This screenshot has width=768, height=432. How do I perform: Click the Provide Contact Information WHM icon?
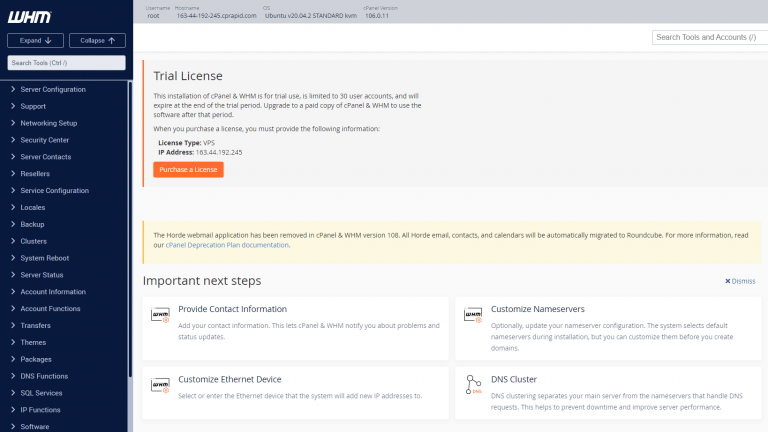point(160,315)
